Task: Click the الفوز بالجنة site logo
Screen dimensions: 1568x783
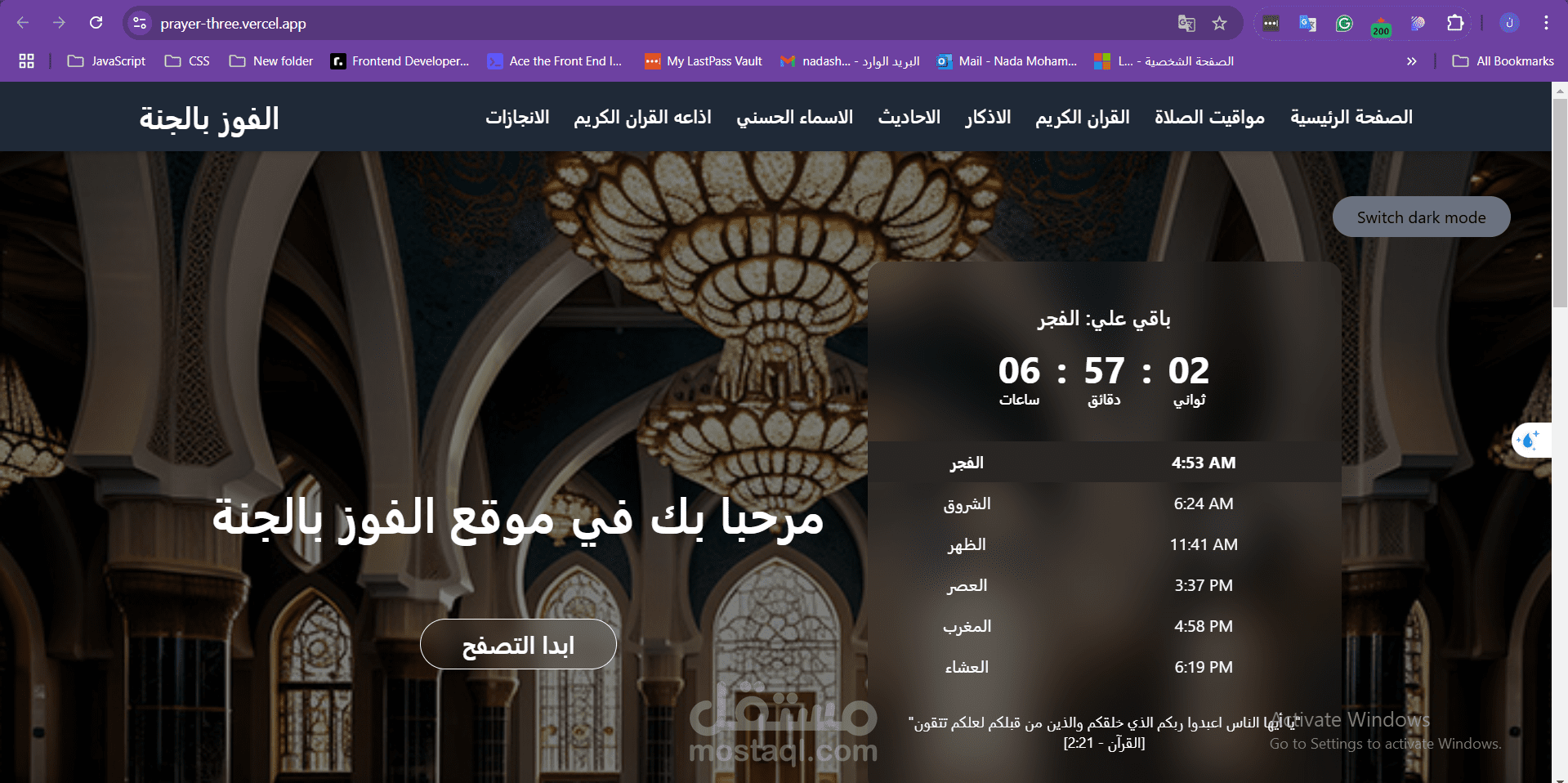Action: point(209,119)
